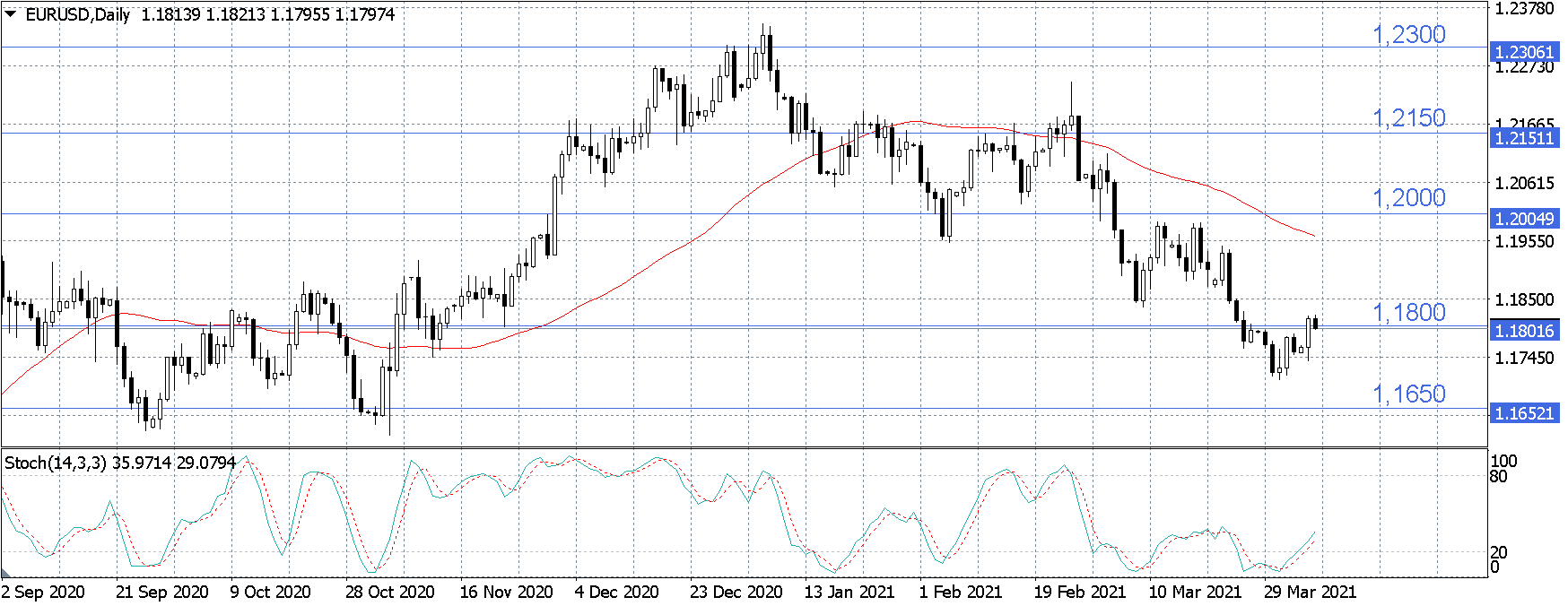Click the 21 Sep 2020 date label
Viewport: 1568px width, 606px height.
(162, 592)
